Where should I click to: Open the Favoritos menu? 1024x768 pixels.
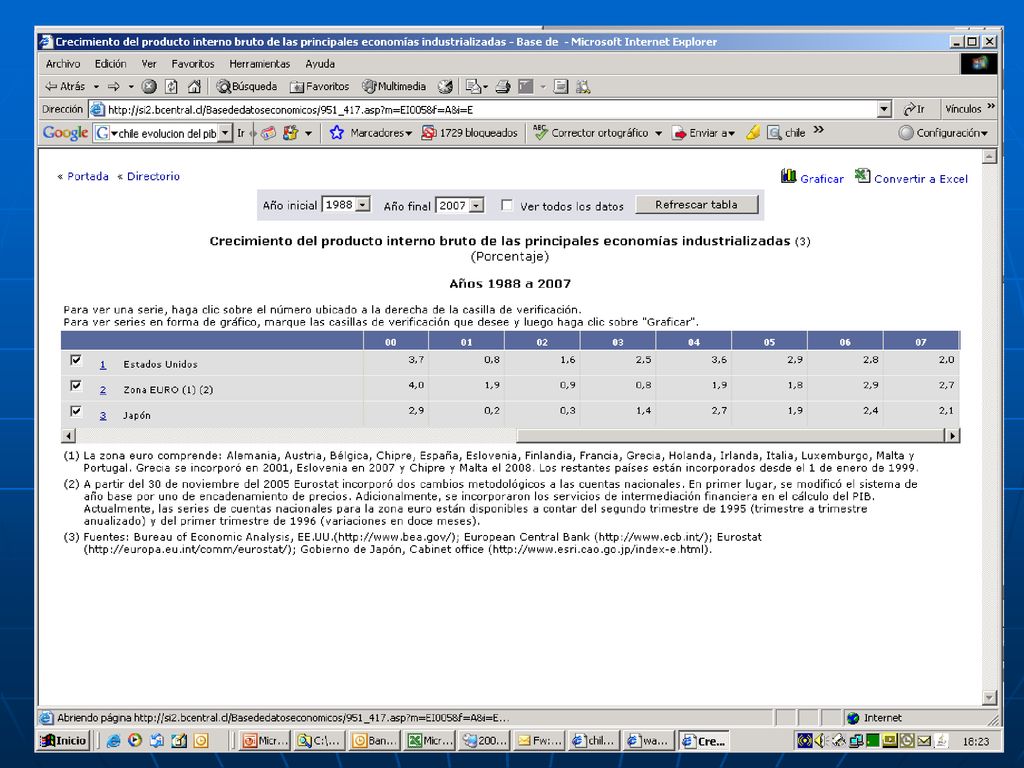click(x=193, y=63)
